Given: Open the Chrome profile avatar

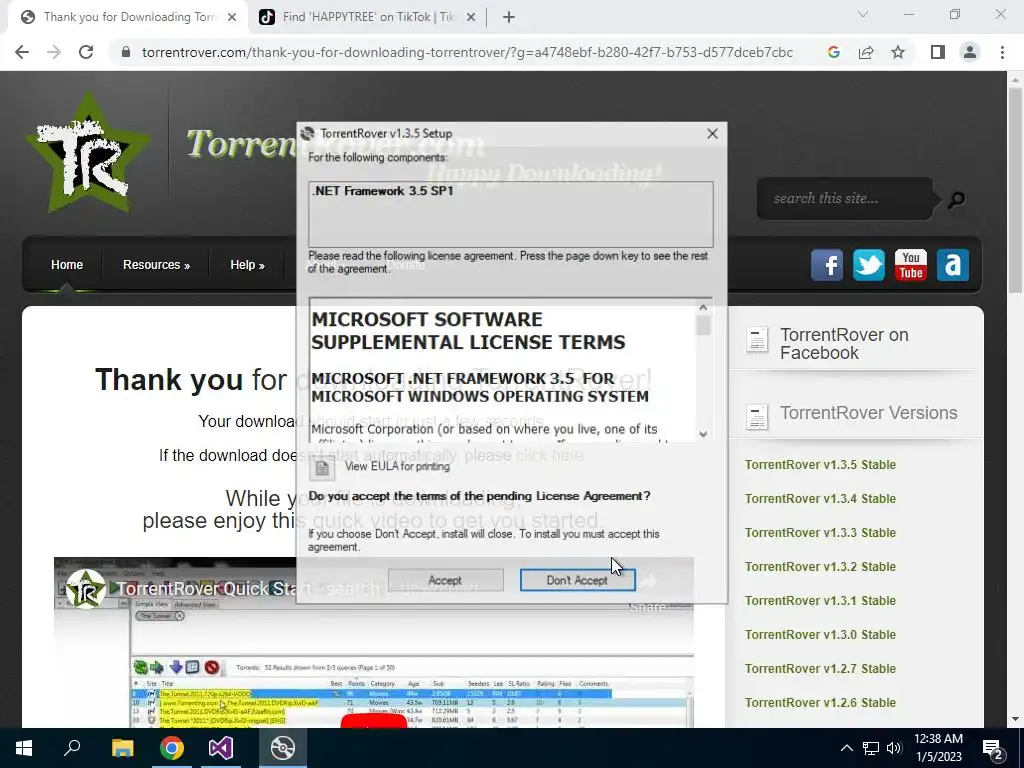Looking at the screenshot, I should pyautogui.click(x=970, y=52).
